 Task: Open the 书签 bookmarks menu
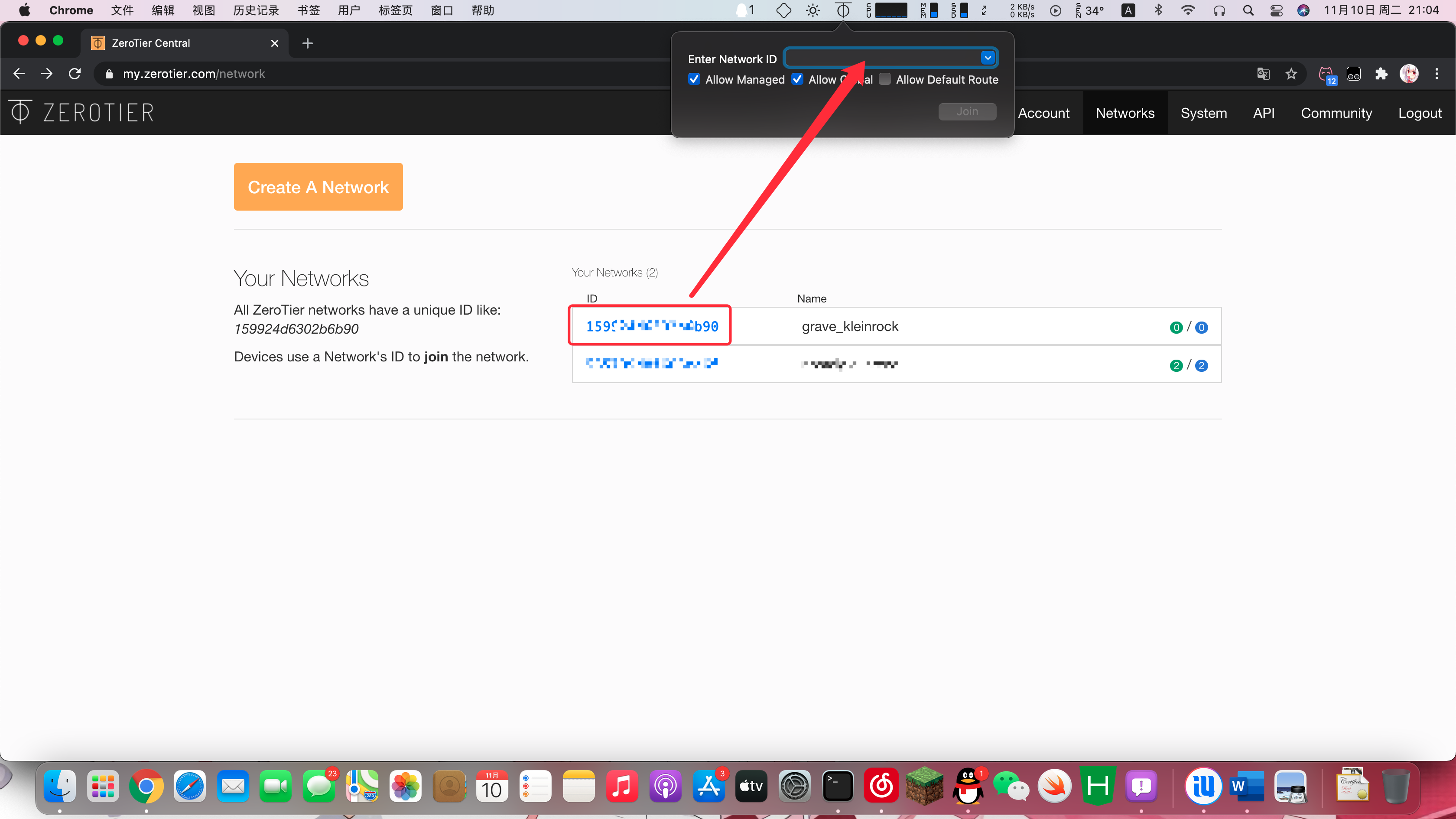(x=308, y=10)
